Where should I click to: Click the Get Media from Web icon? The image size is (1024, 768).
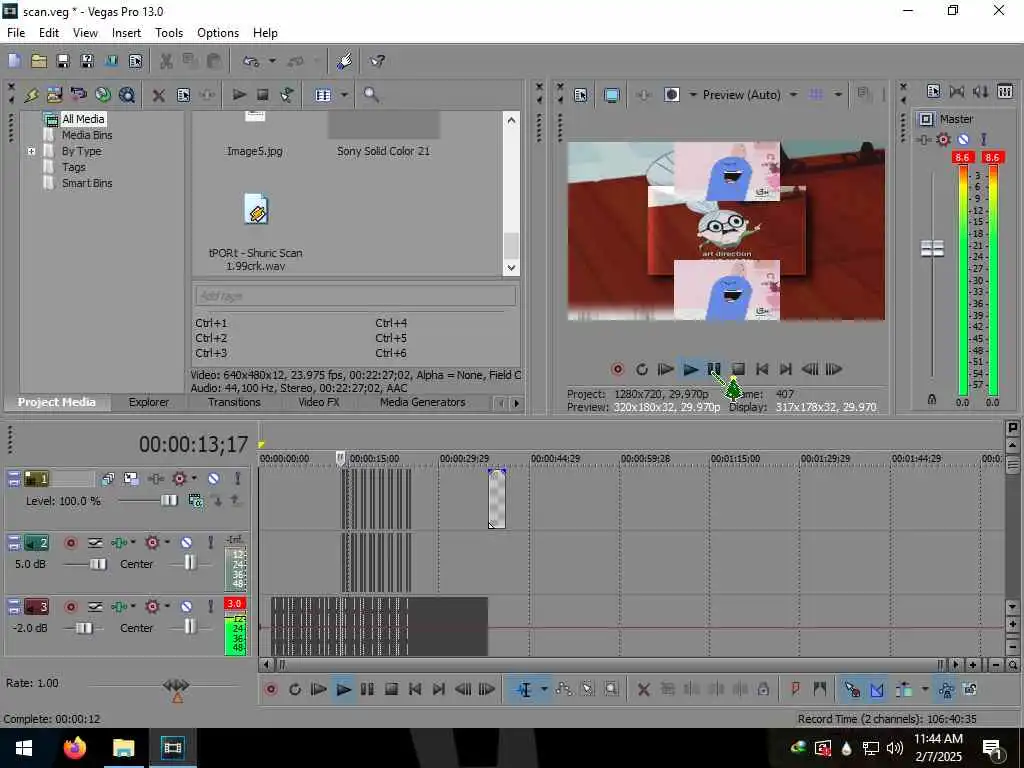[x=127, y=95]
